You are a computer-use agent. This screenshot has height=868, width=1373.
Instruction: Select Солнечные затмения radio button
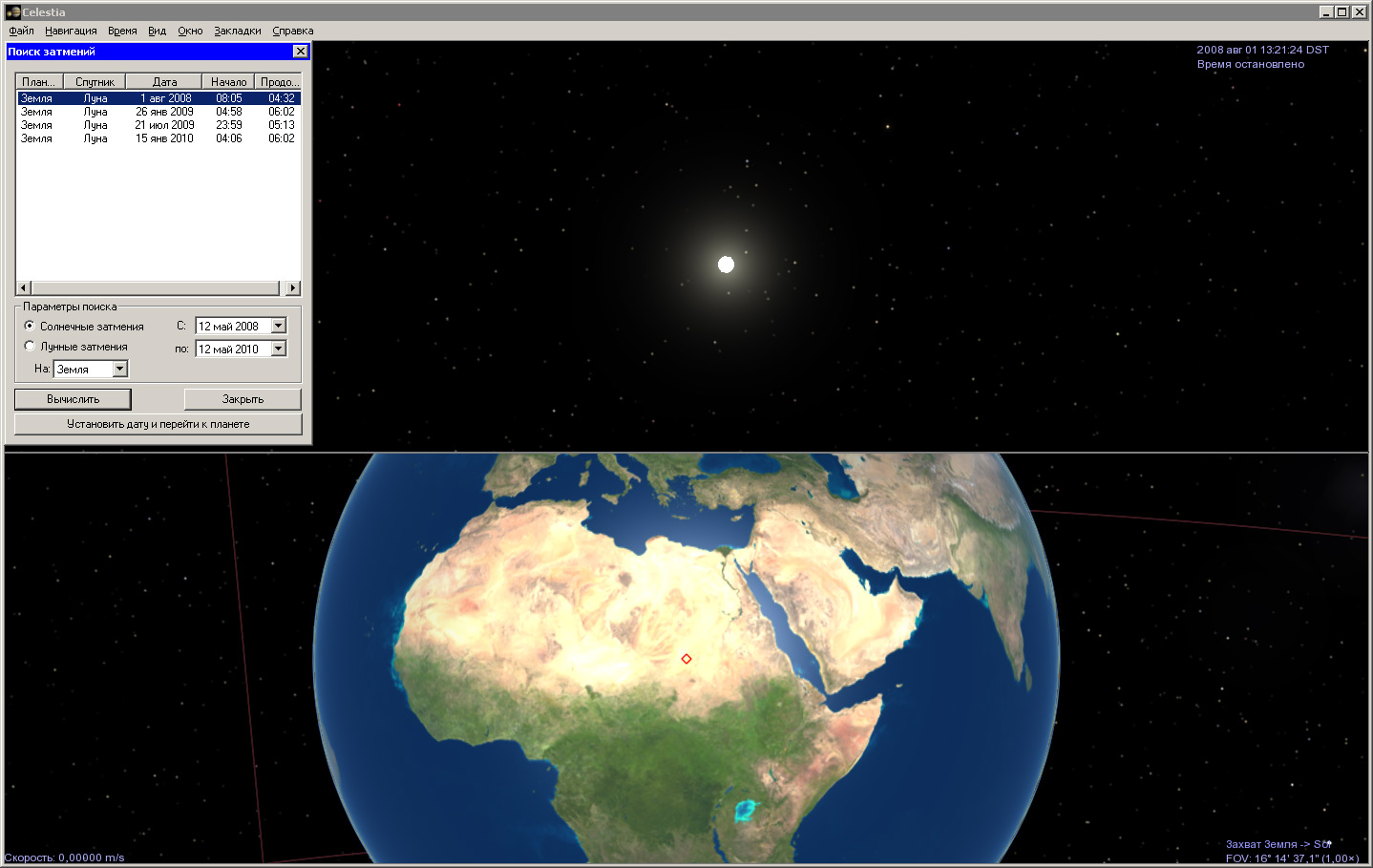(30, 326)
